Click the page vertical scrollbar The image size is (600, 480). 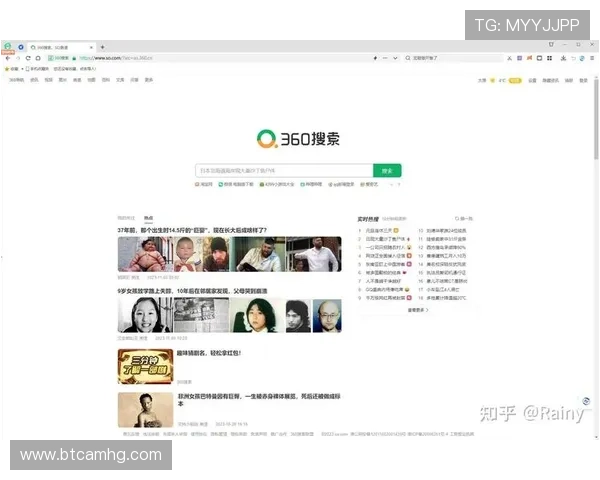(596, 121)
